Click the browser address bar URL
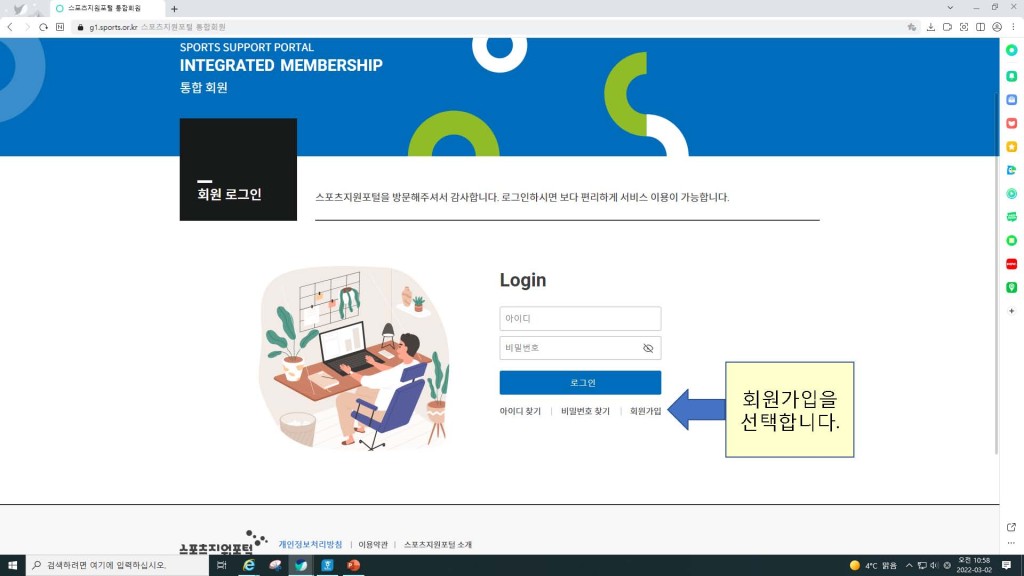This screenshot has height=576, width=1024. click(x=112, y=27)
